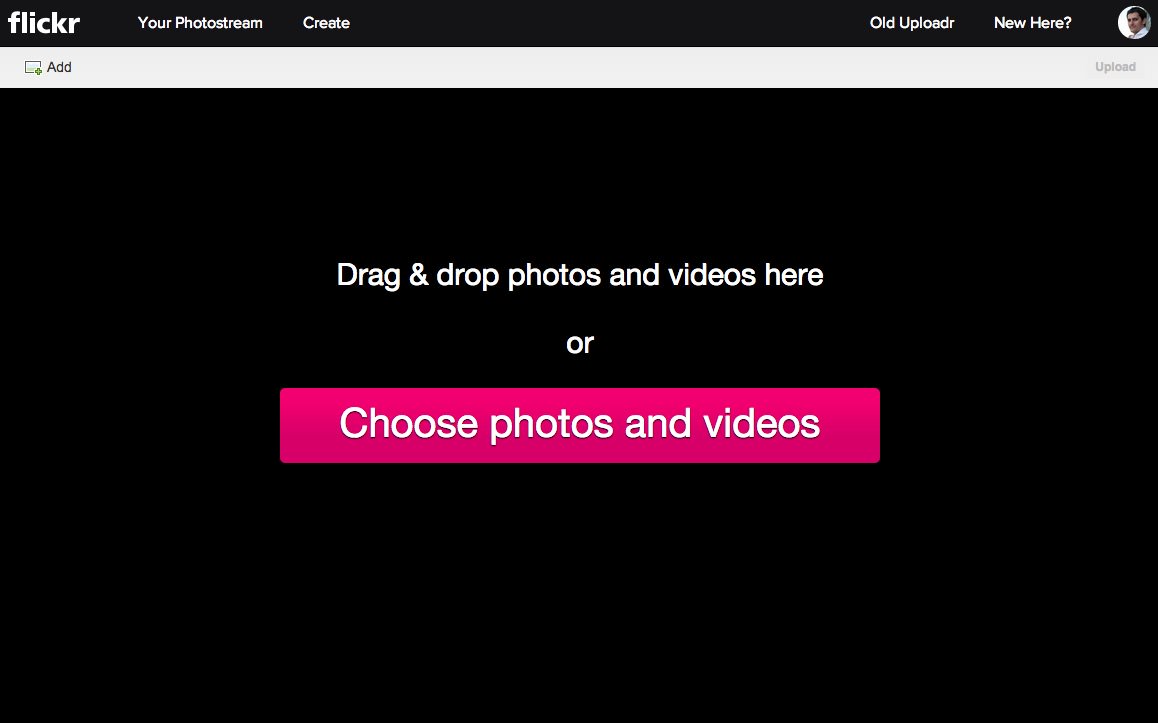Click the greyed-out Upload button
Screen dimensions: 1158x723
1115,67
